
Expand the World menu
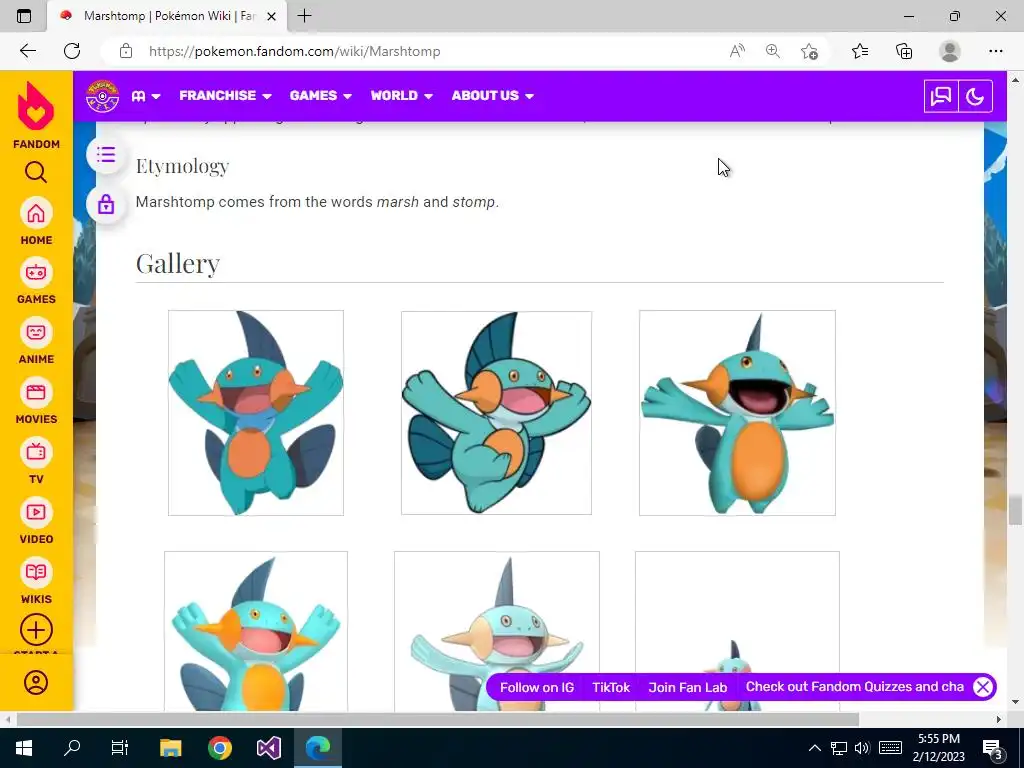pos(402,95)
